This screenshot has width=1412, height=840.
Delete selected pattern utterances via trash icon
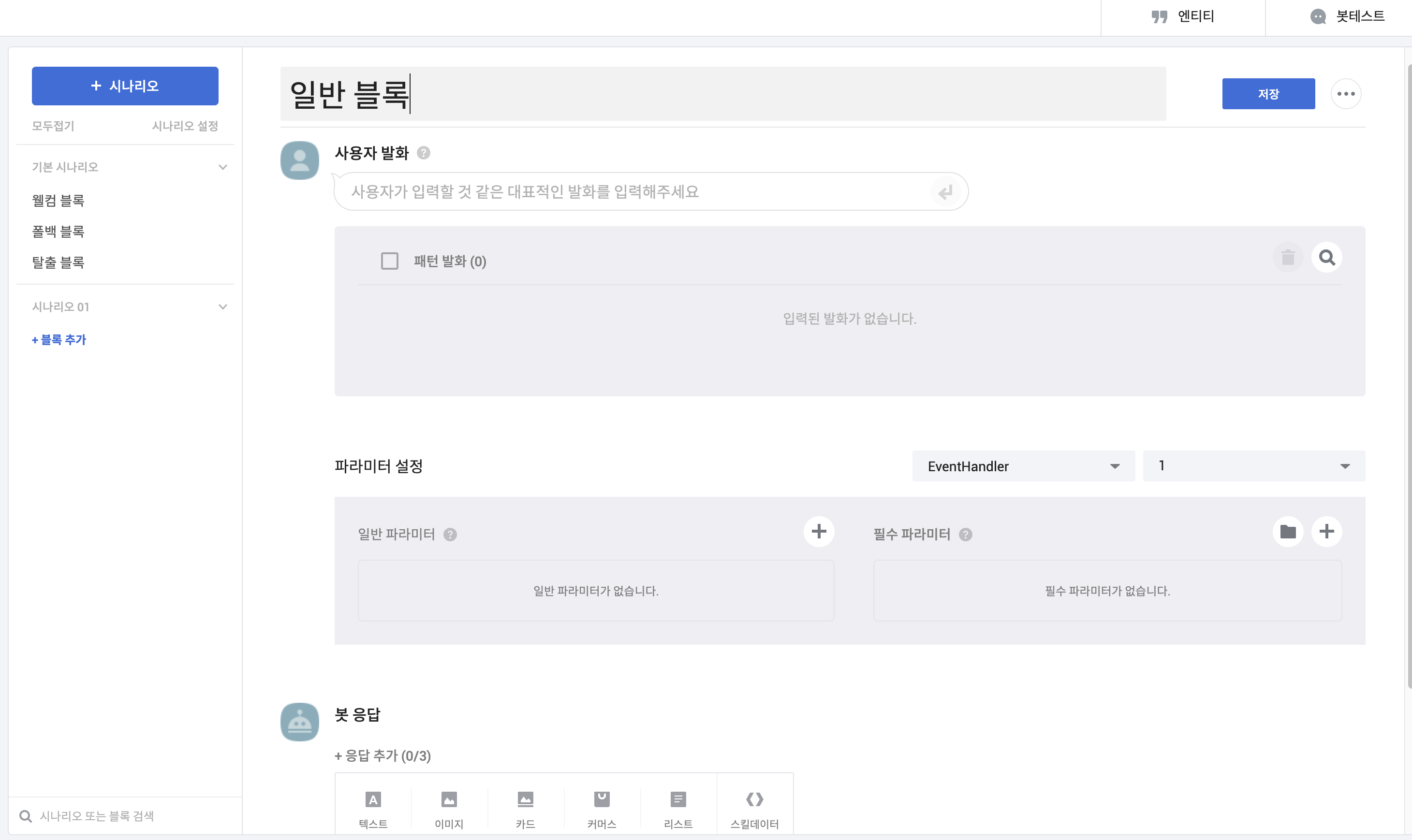point(1287,258)
